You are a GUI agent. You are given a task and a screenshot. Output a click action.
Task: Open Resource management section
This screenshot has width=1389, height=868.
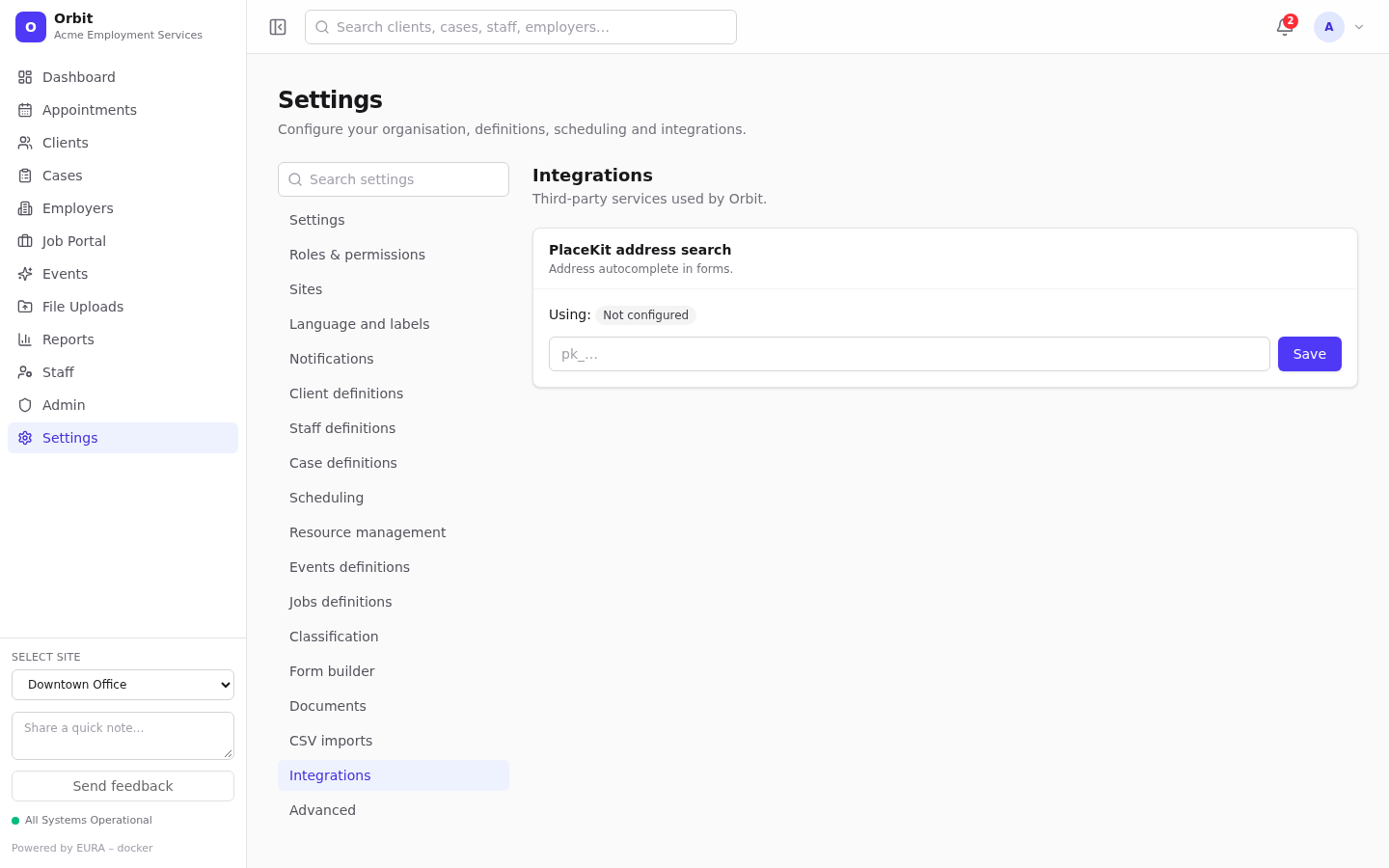pyautogui.click(x=394, y=532)
